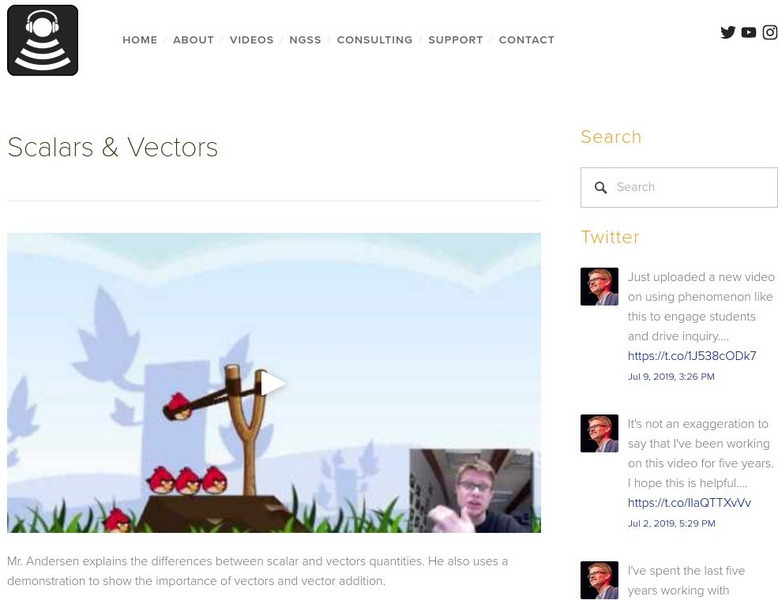Viewport: 778px width, 600px height.
Task: Click the Jul 9, 2019 tweet timestamp
Action: click(x=671, y=377)
